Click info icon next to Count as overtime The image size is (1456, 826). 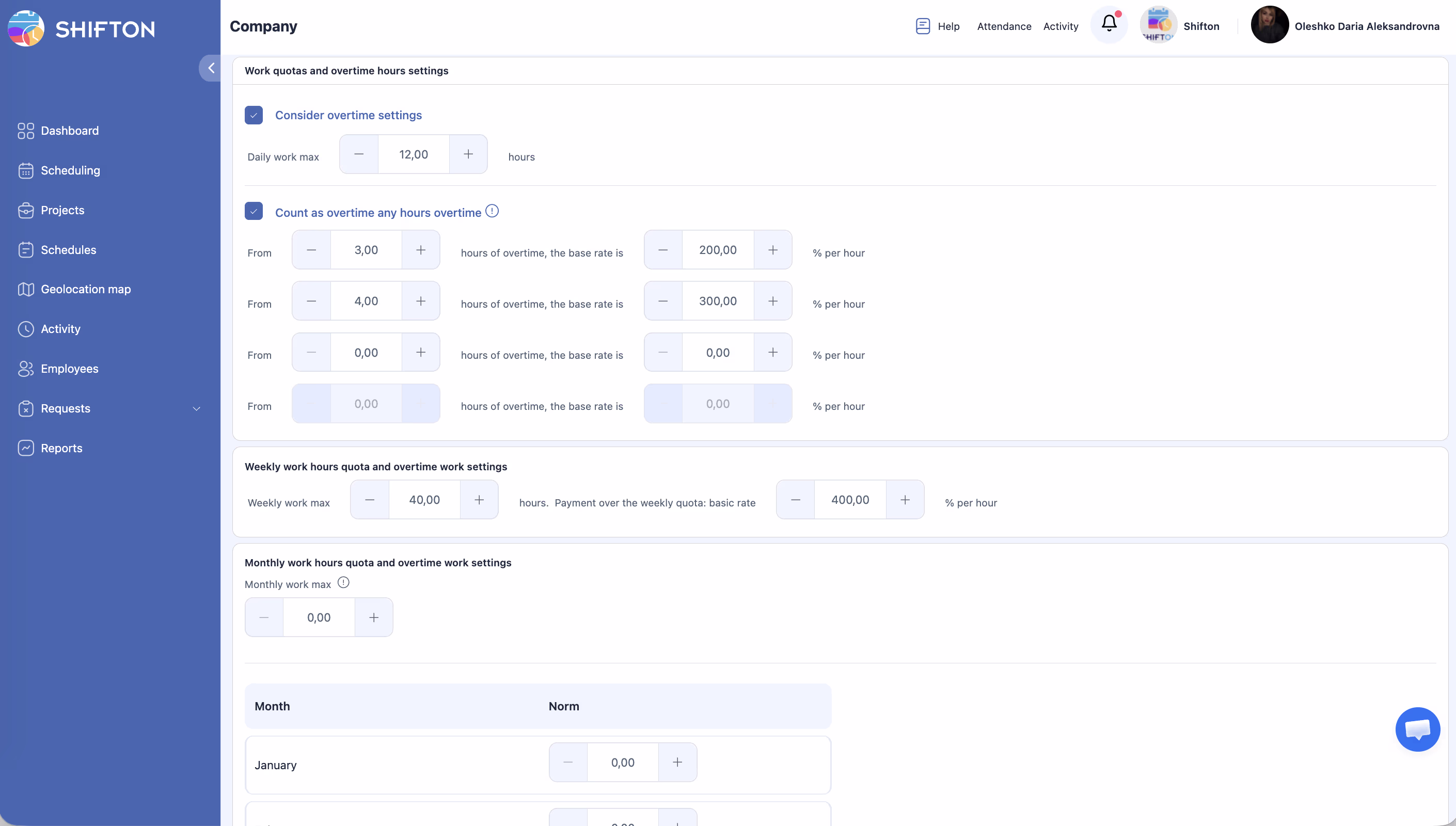tap(492, 211)
